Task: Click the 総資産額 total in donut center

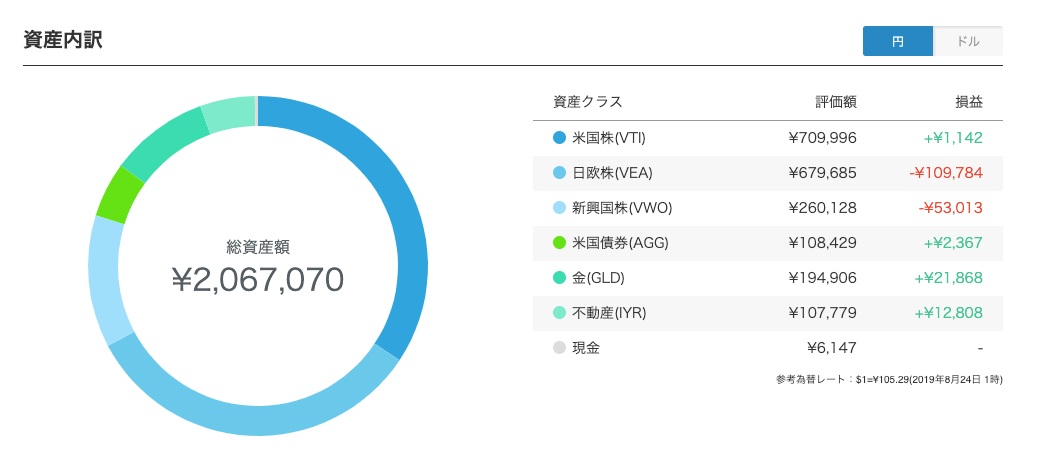Action: click(258, 278)
